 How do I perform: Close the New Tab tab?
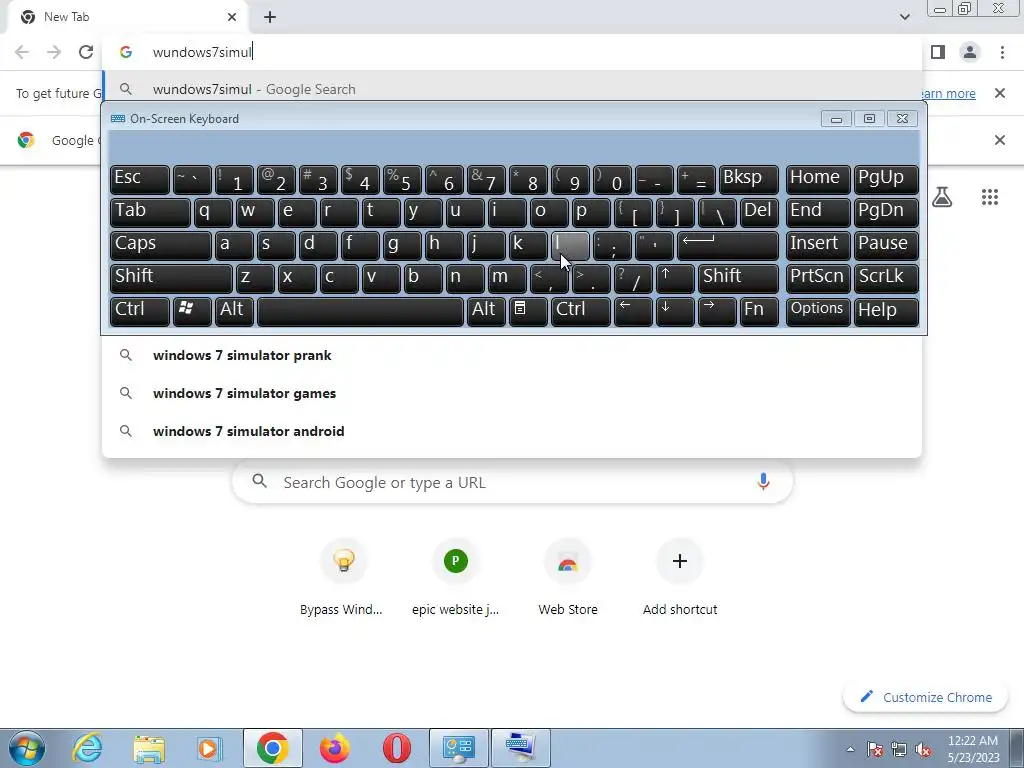coord(232,17)
